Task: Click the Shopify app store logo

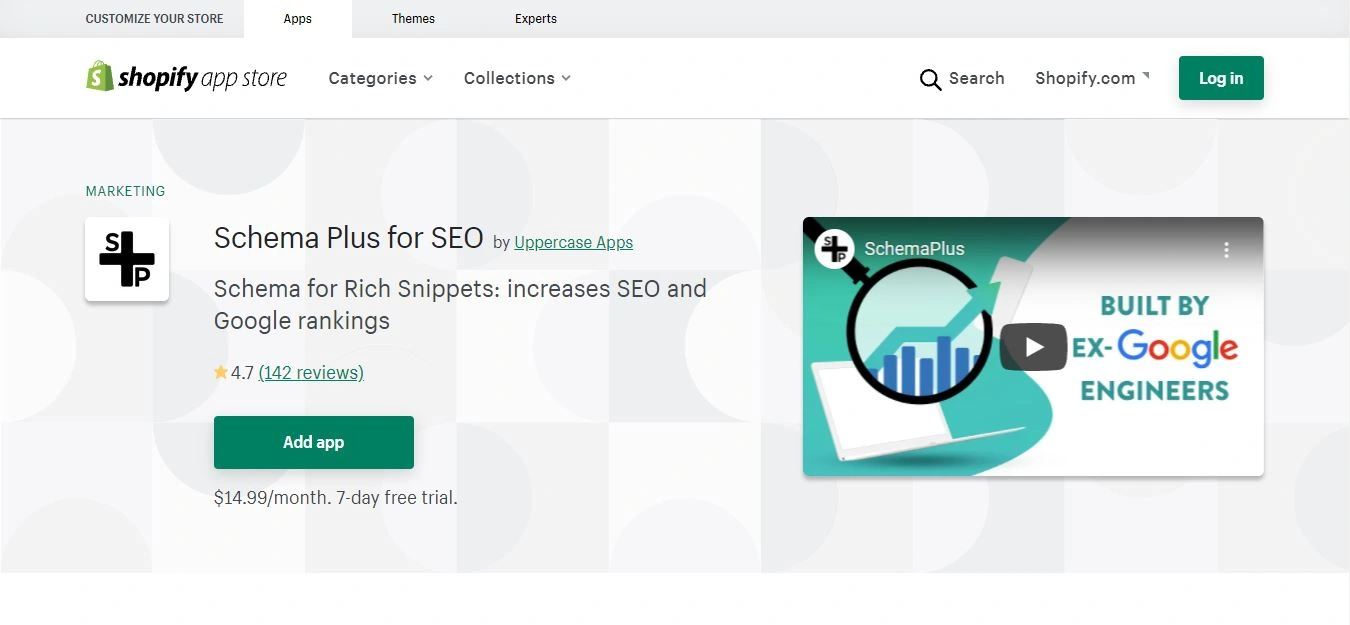Action: pos(186,77)
